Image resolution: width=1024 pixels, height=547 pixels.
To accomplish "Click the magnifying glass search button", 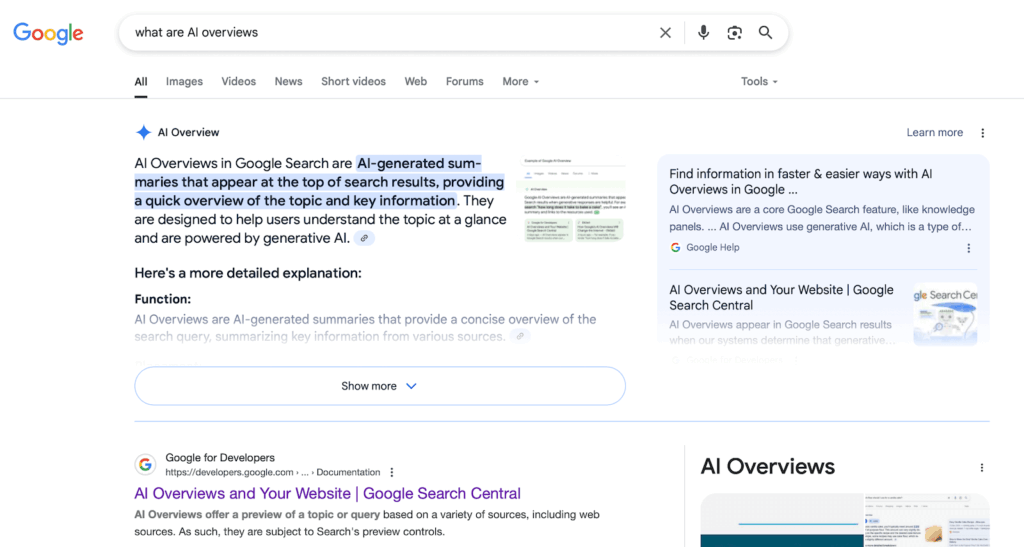I will pos(765,33).
